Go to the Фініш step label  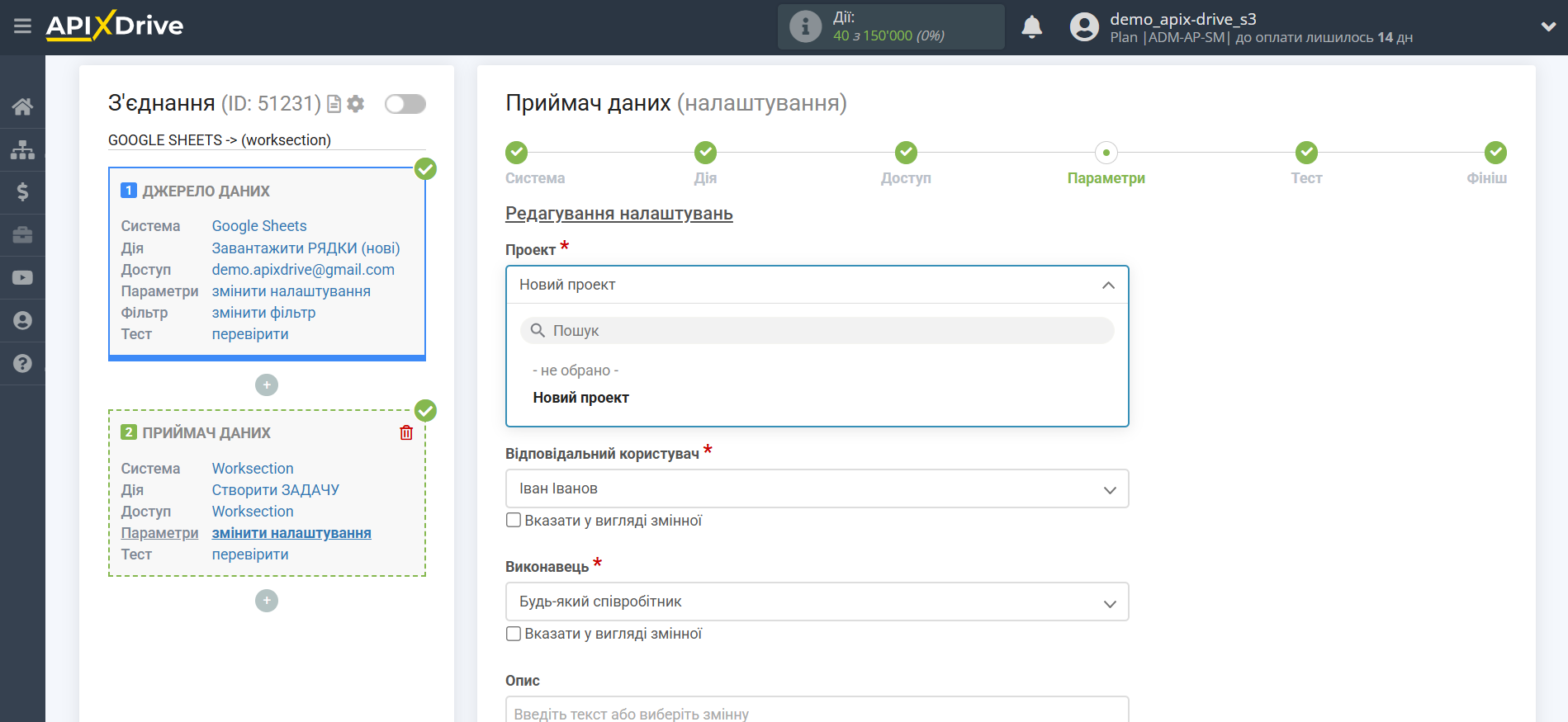coord(1486,178)
